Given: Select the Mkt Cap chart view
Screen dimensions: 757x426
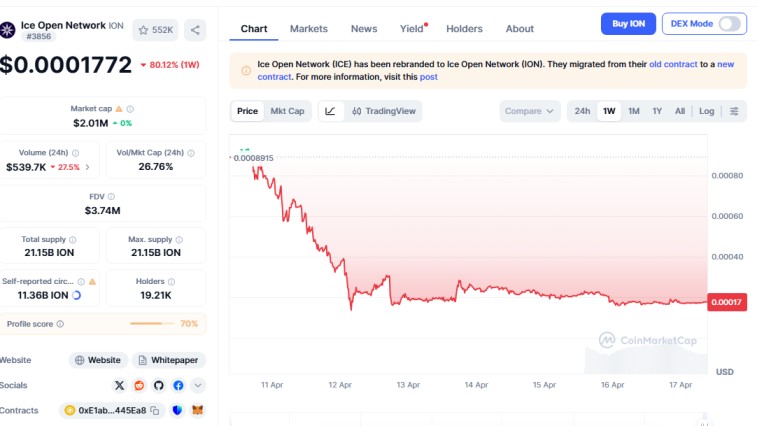Looking at the screenshot, I should click(288, 111).
